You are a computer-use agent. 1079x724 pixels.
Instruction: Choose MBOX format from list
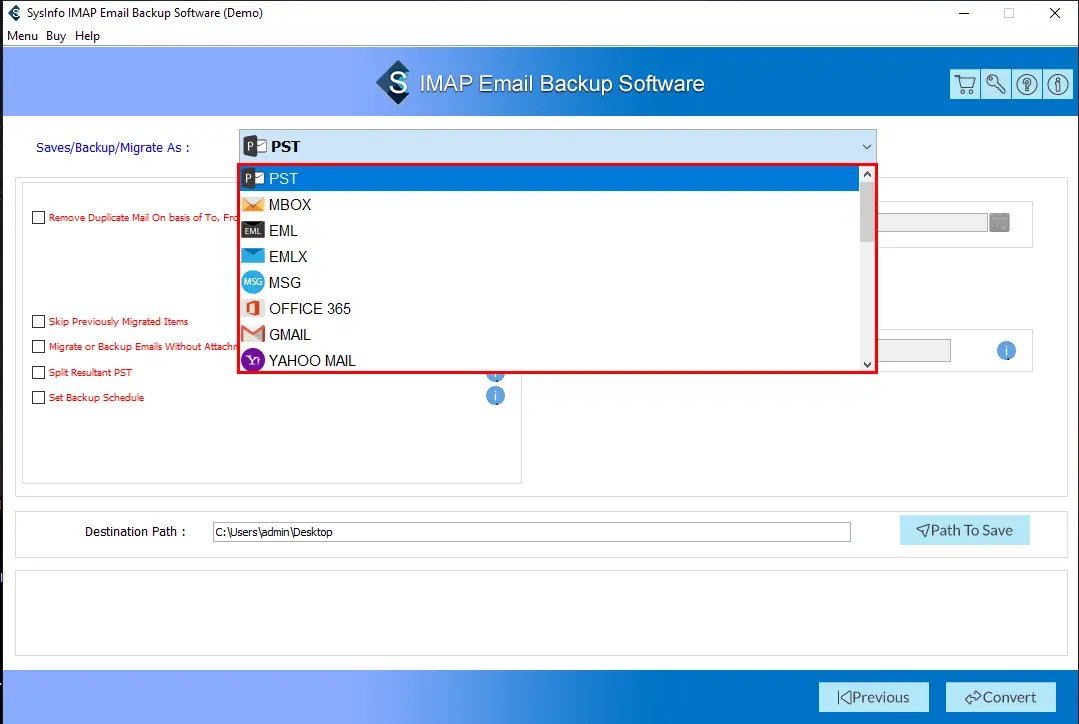click(549, 204)
